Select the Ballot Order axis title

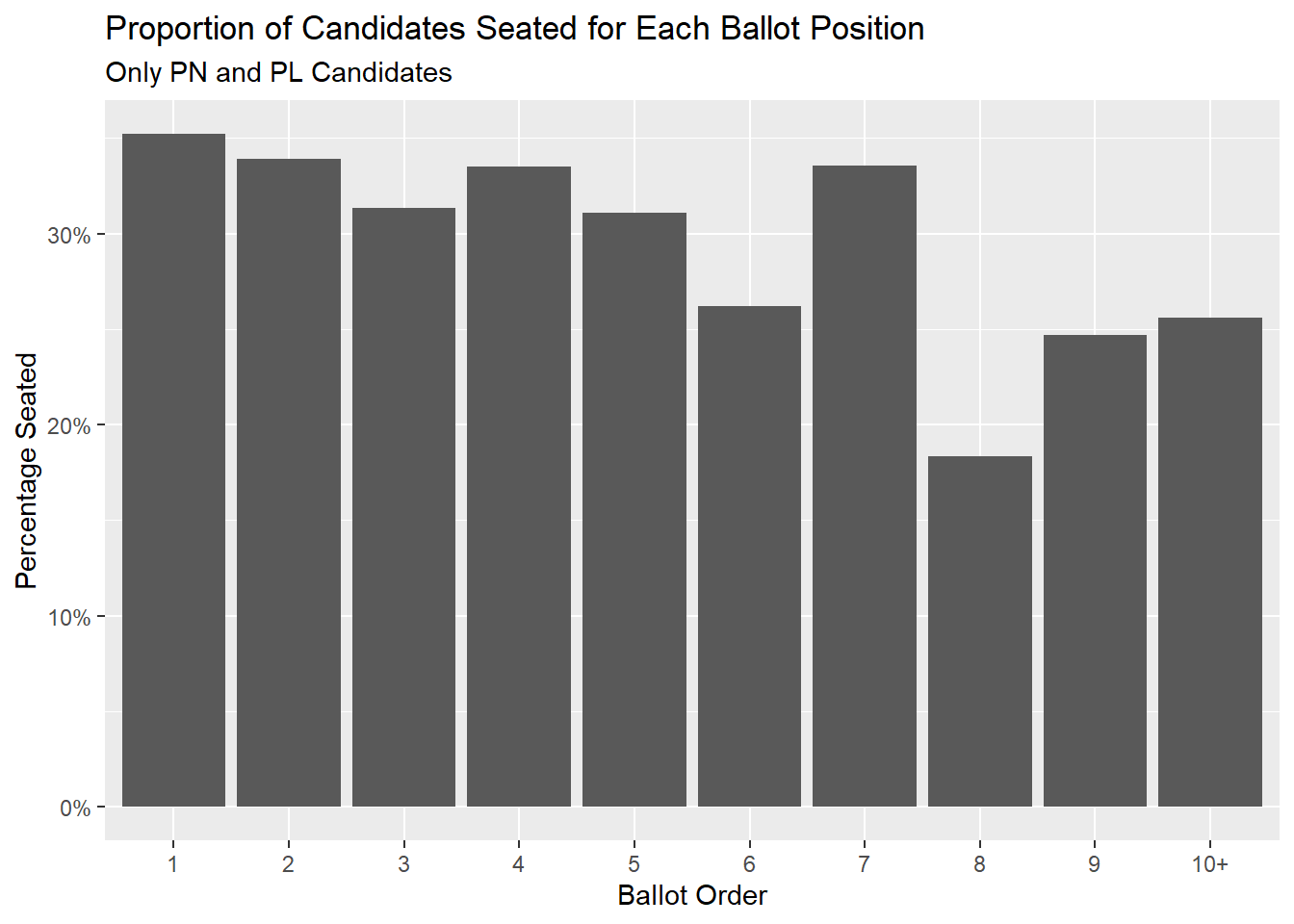pyautogui.click(x=692, y=895)
